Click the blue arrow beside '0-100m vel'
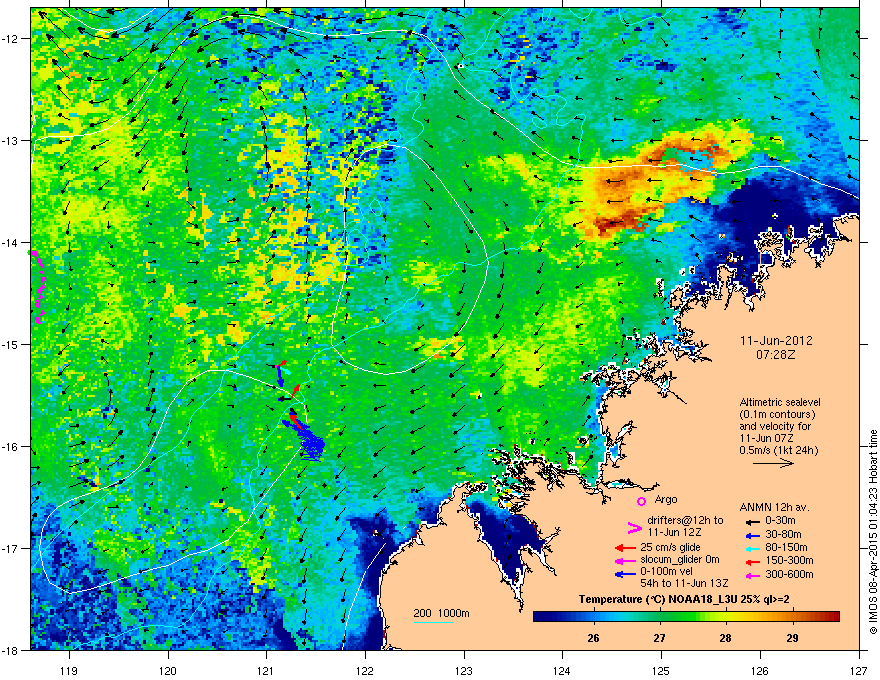The height and width of the screenshot is (680, 880). coord(625,574)
